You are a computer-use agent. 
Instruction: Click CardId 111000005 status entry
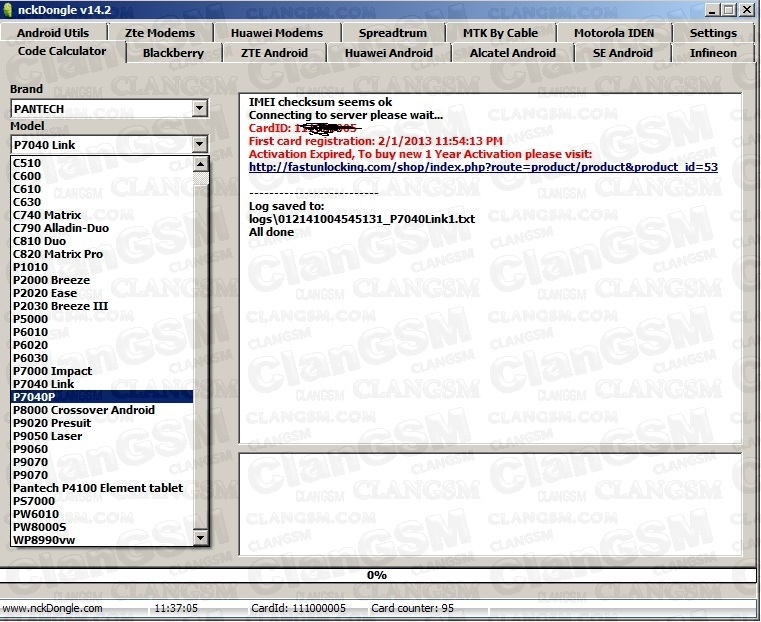click(298, 608)
